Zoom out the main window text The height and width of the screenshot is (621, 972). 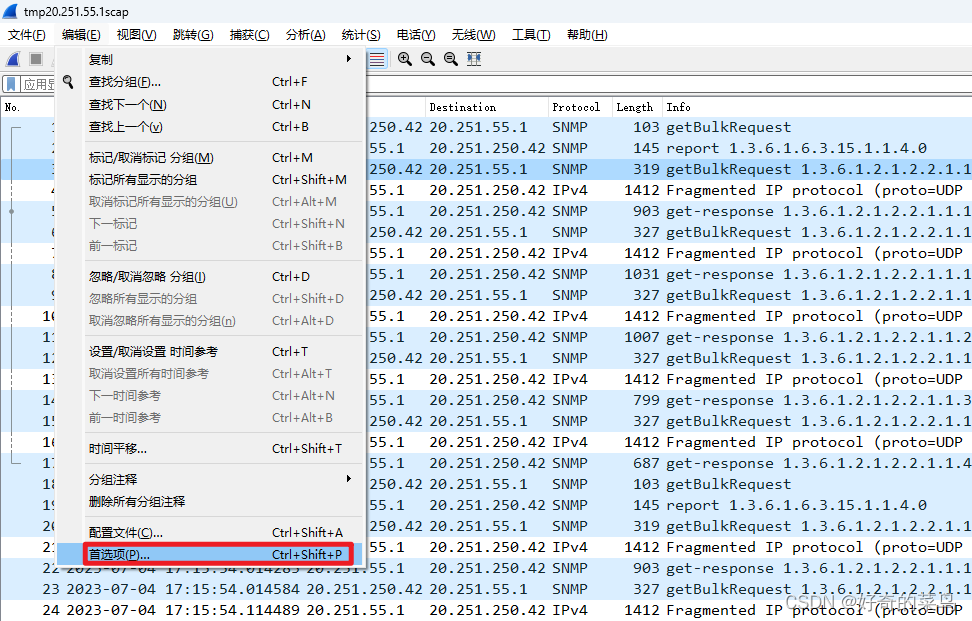coord(428,59)
